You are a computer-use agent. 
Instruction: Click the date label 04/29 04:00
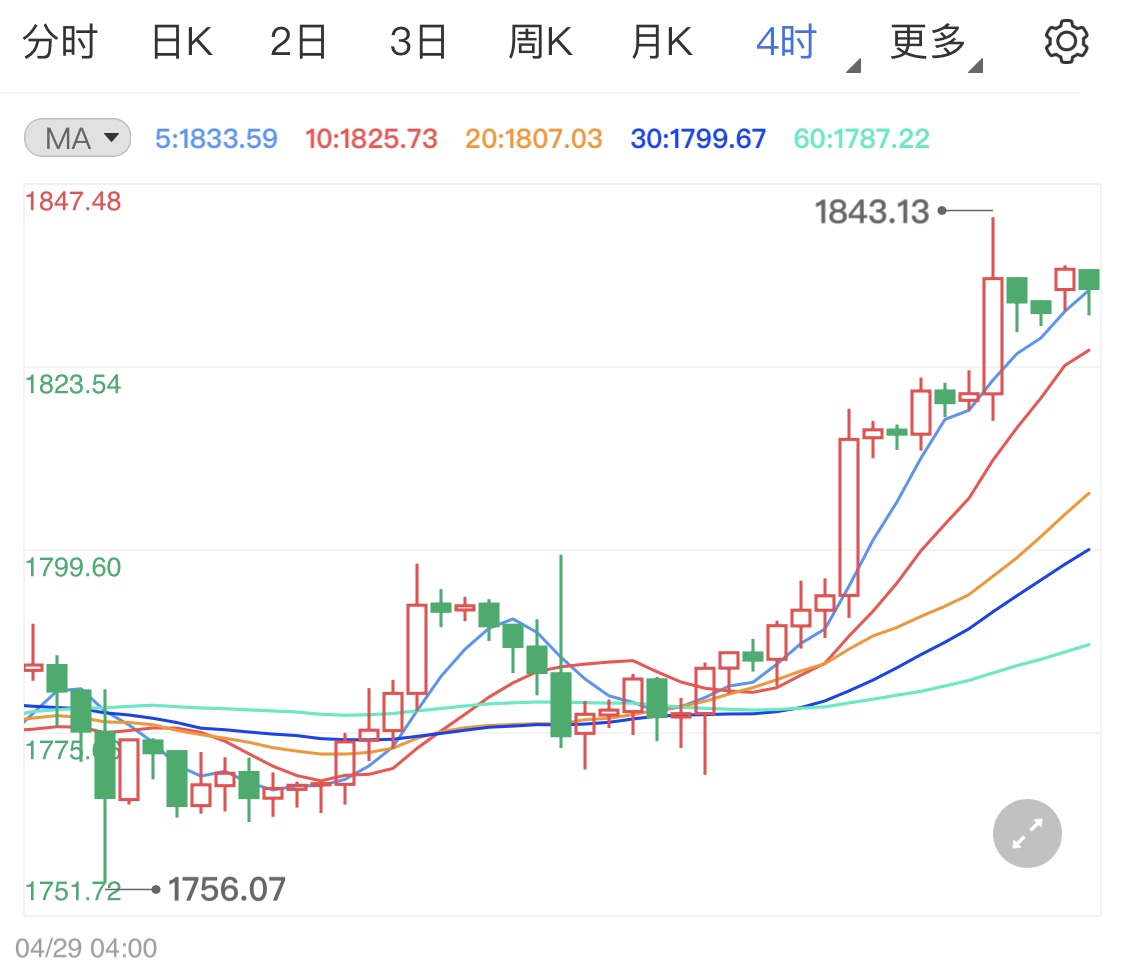point(86,948)
